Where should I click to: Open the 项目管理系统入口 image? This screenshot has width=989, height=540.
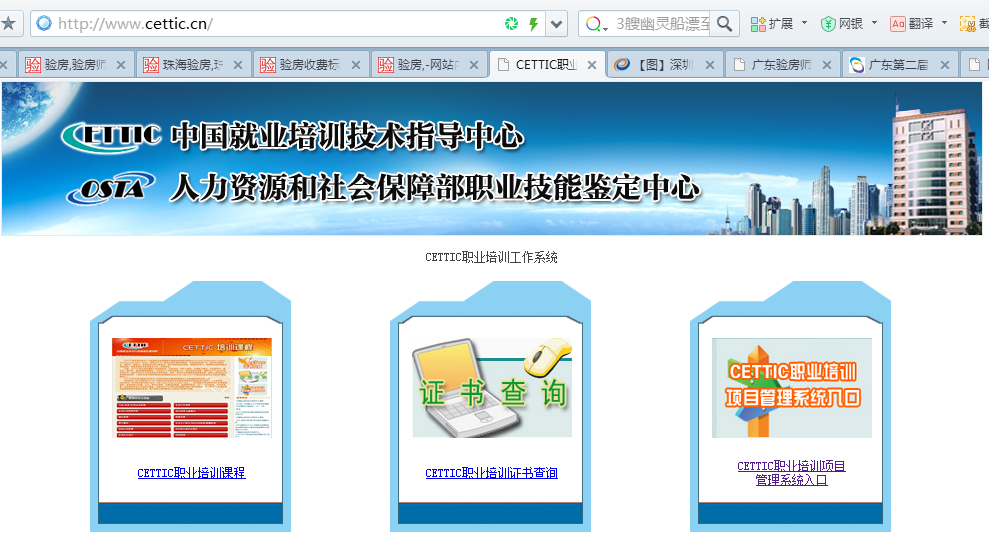(x=792, y=388)
